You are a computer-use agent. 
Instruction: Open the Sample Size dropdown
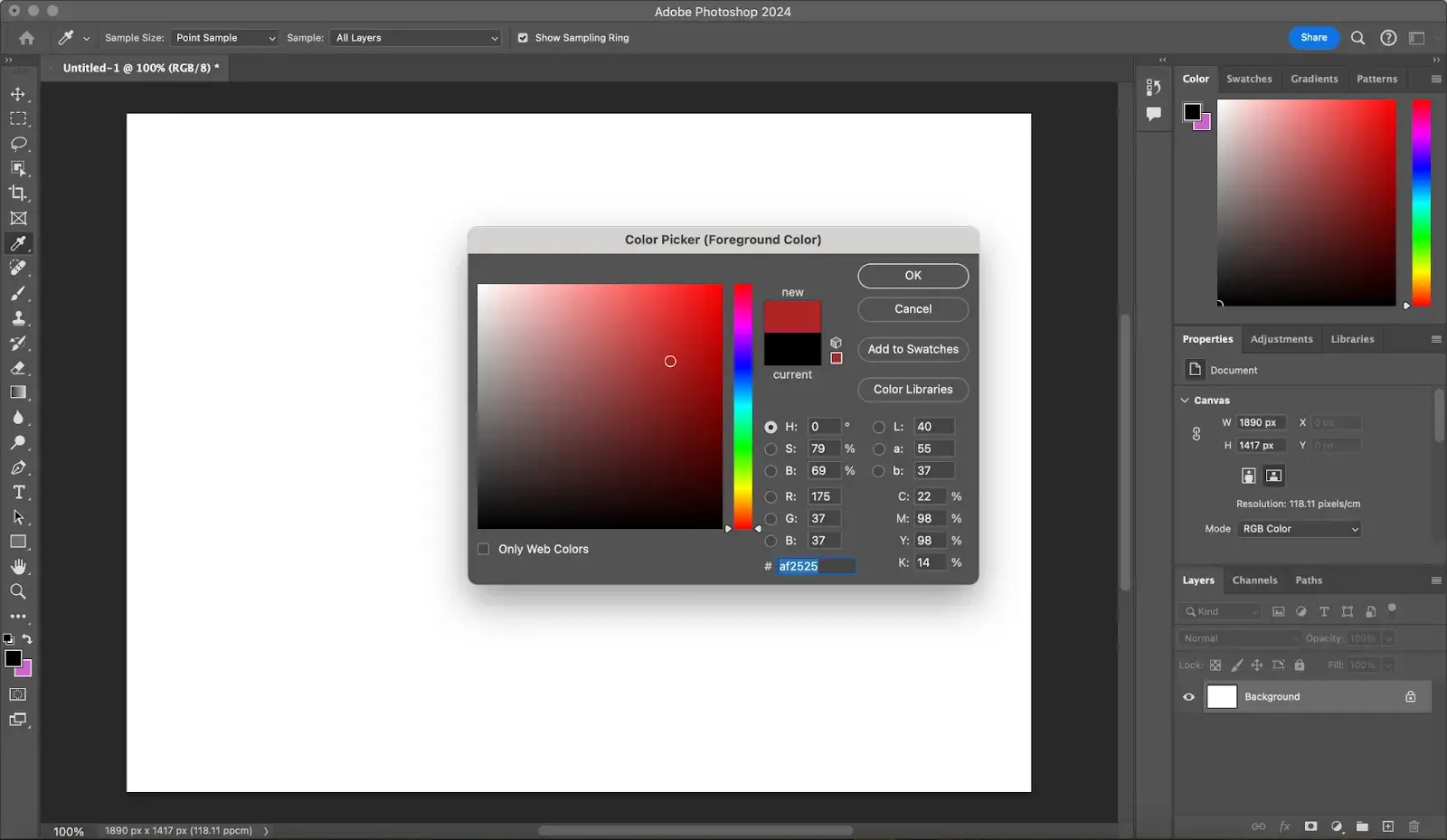coord(224,38)
